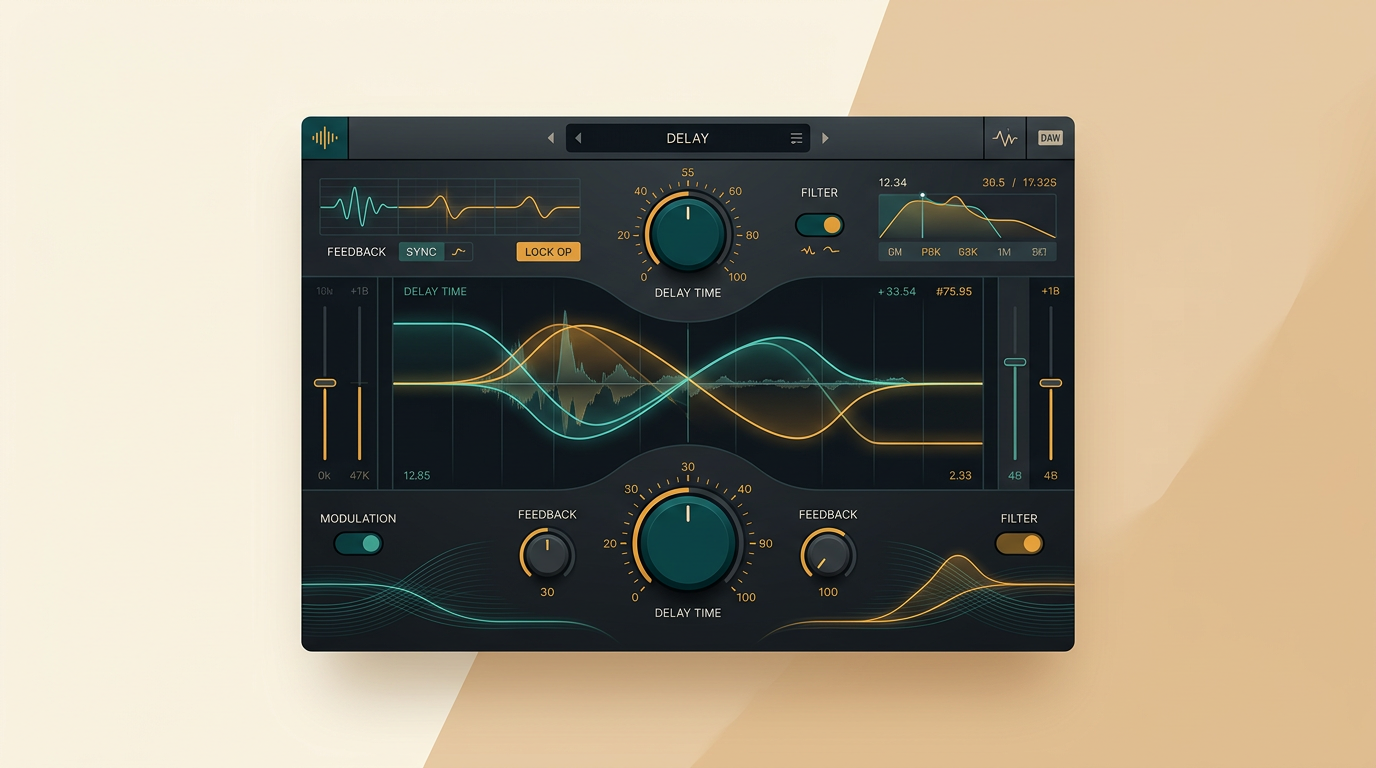Click the LOCK OP button
The width and height of the screenshot is (1376, 768).
coord(548,252)
